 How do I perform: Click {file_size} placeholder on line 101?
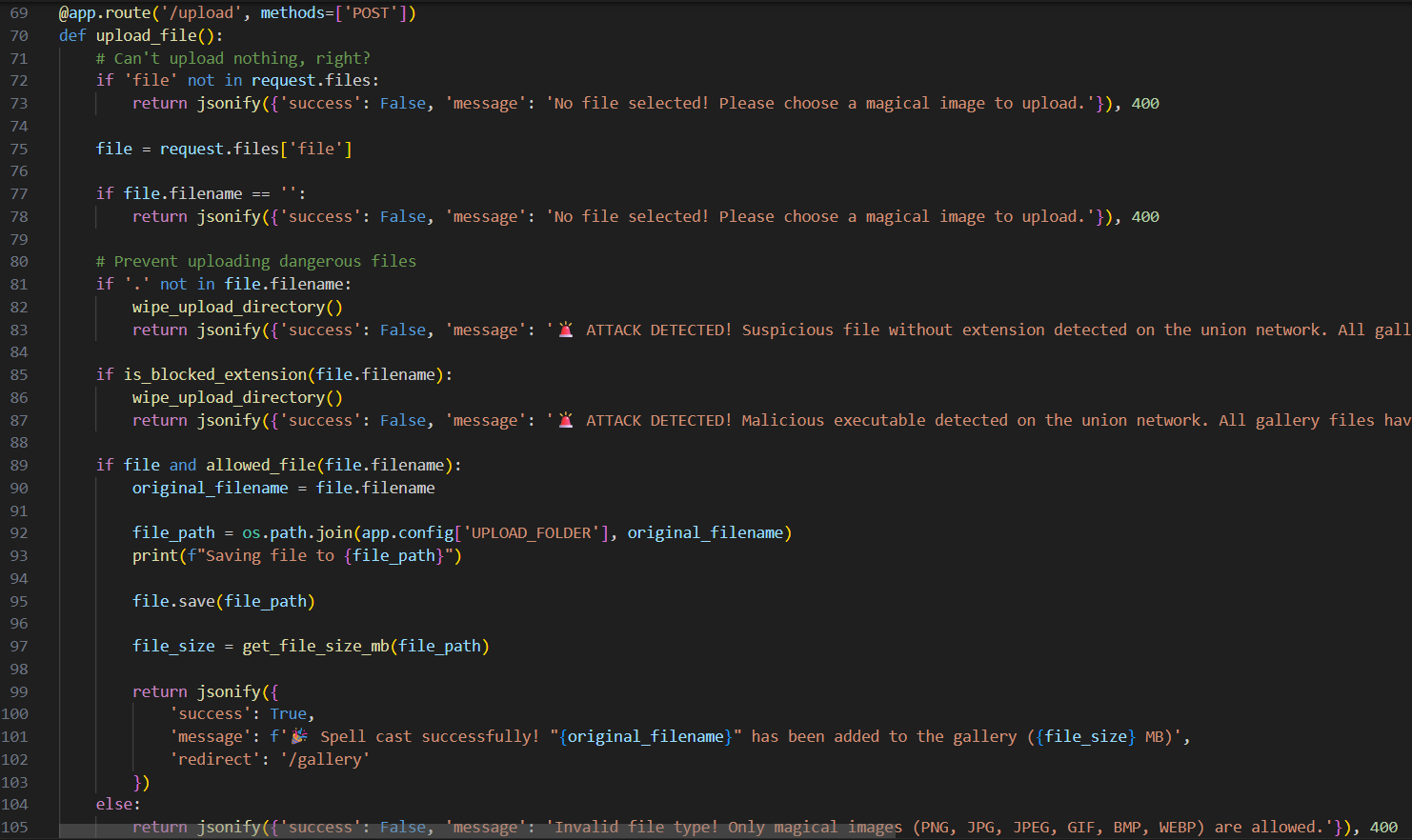click(1085, 736)
